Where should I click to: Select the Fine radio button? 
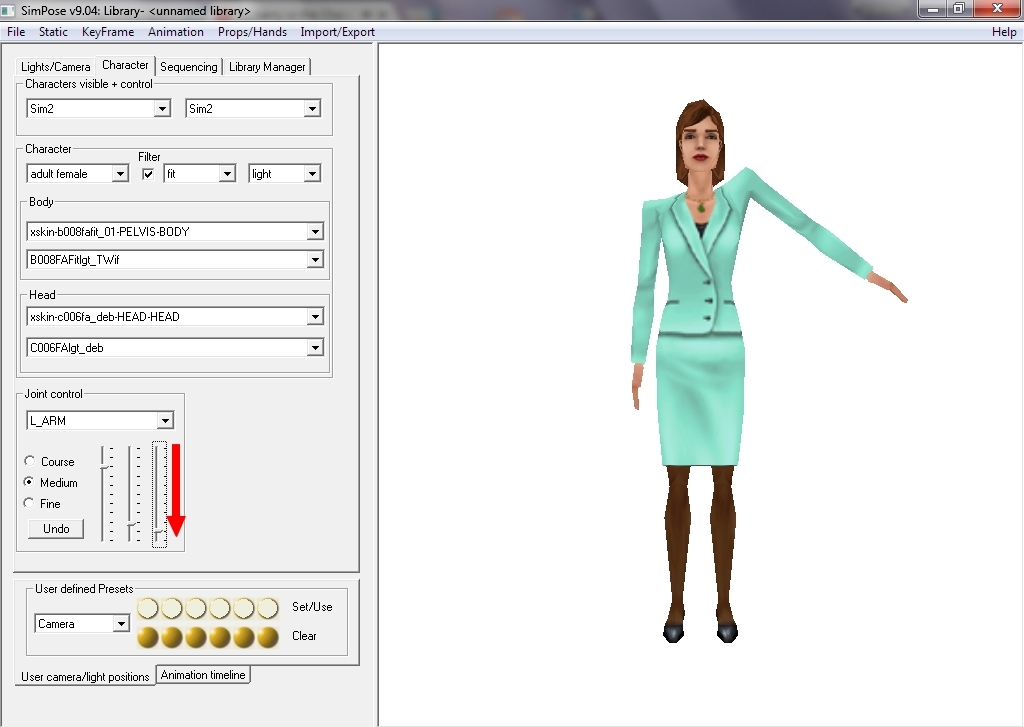tap(30, 504)
